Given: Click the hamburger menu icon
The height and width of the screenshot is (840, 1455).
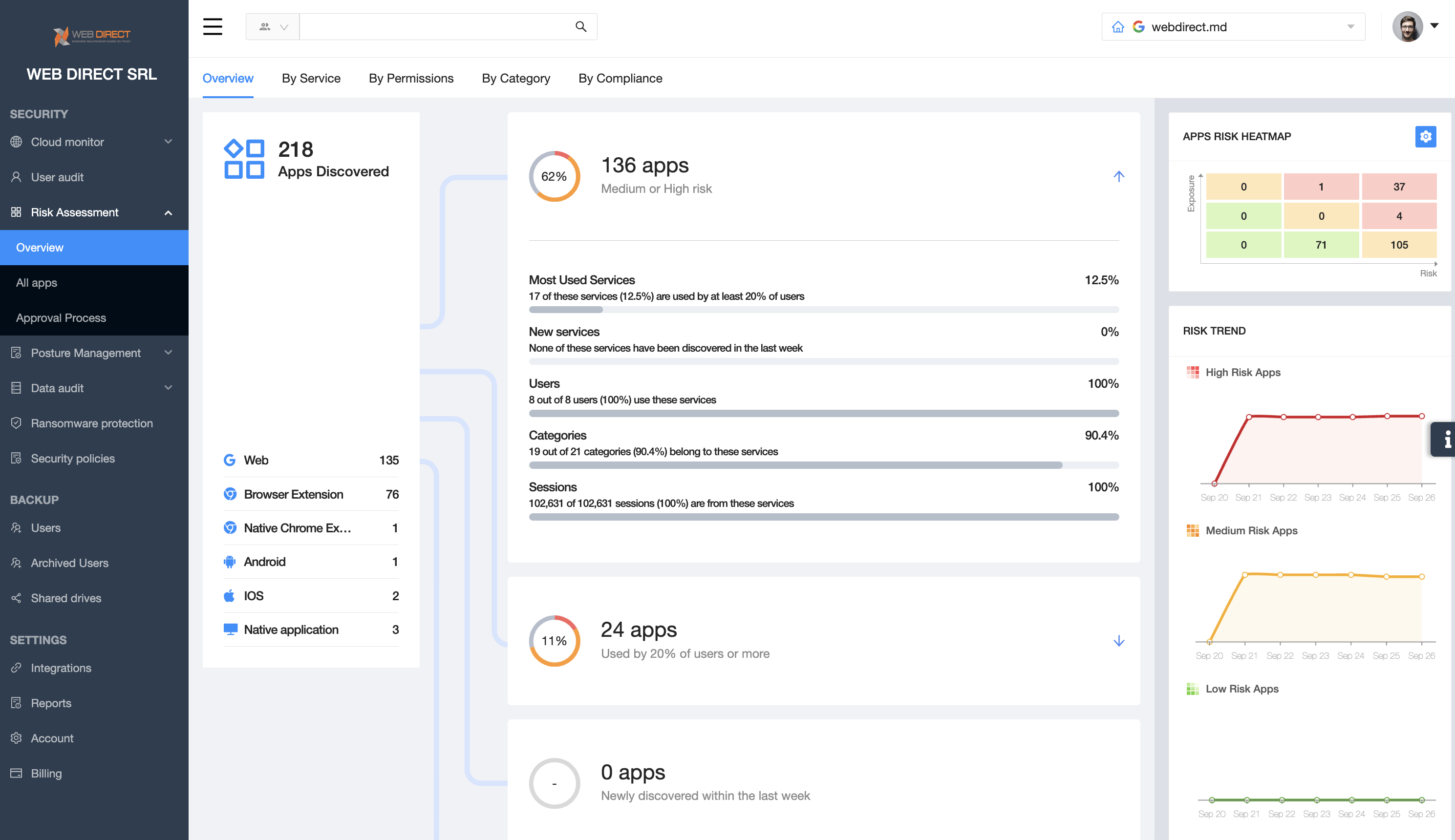Looking at the screenshot, I should [213, 26].
